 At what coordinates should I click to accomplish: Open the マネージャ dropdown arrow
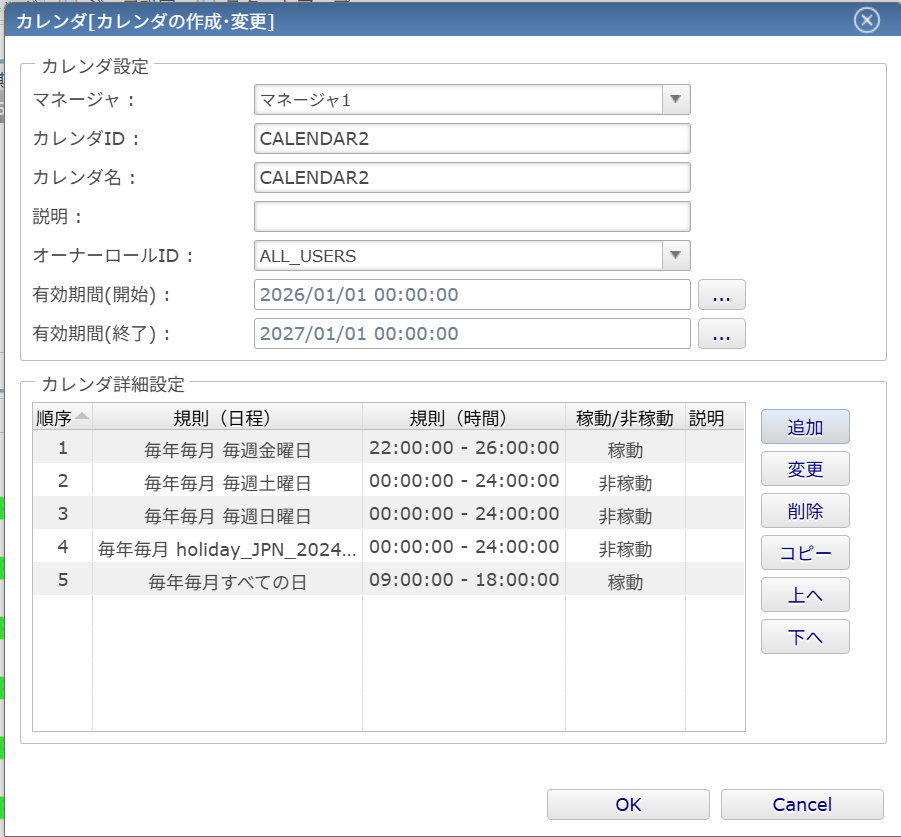pyautogui.click(x=676, y=99)
